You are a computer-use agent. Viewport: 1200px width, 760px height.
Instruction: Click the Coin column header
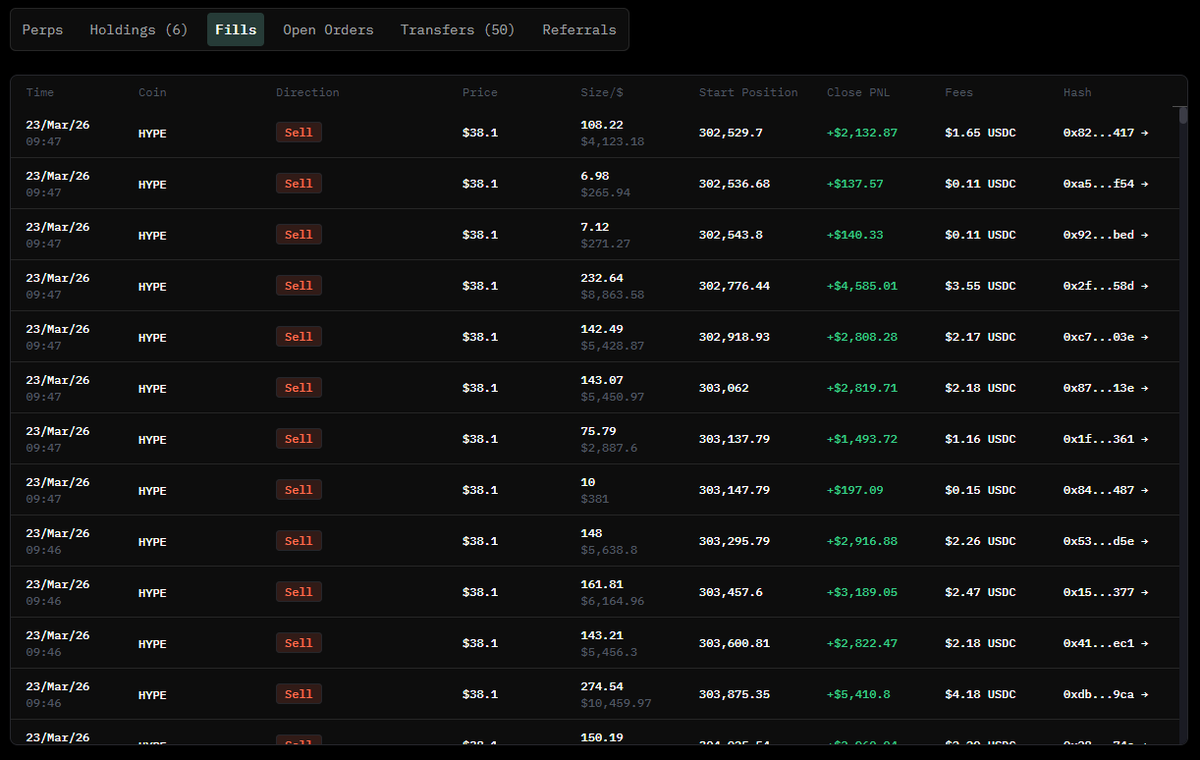point(152,92)
